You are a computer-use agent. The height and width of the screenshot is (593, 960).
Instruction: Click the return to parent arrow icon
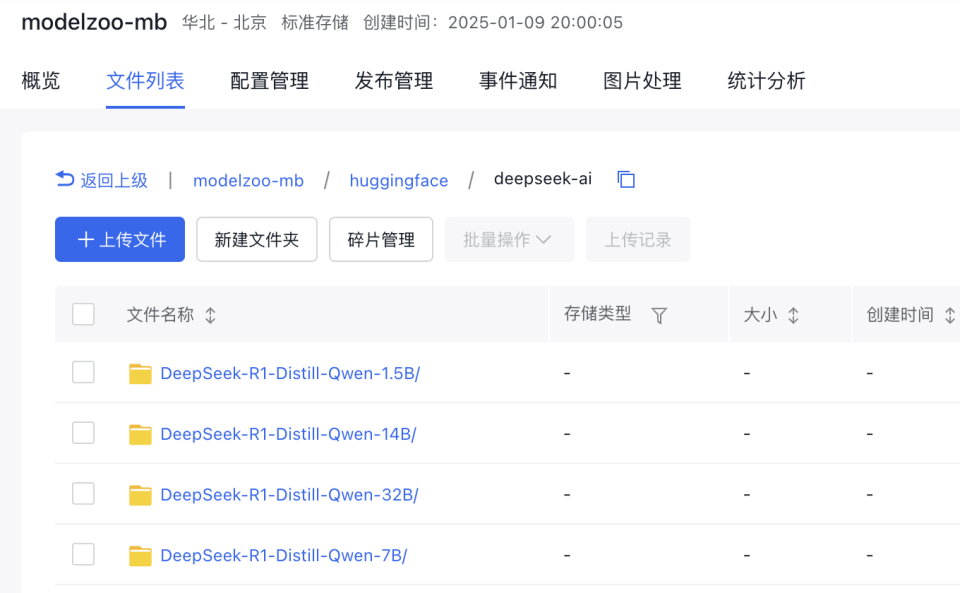coord(65,179)
